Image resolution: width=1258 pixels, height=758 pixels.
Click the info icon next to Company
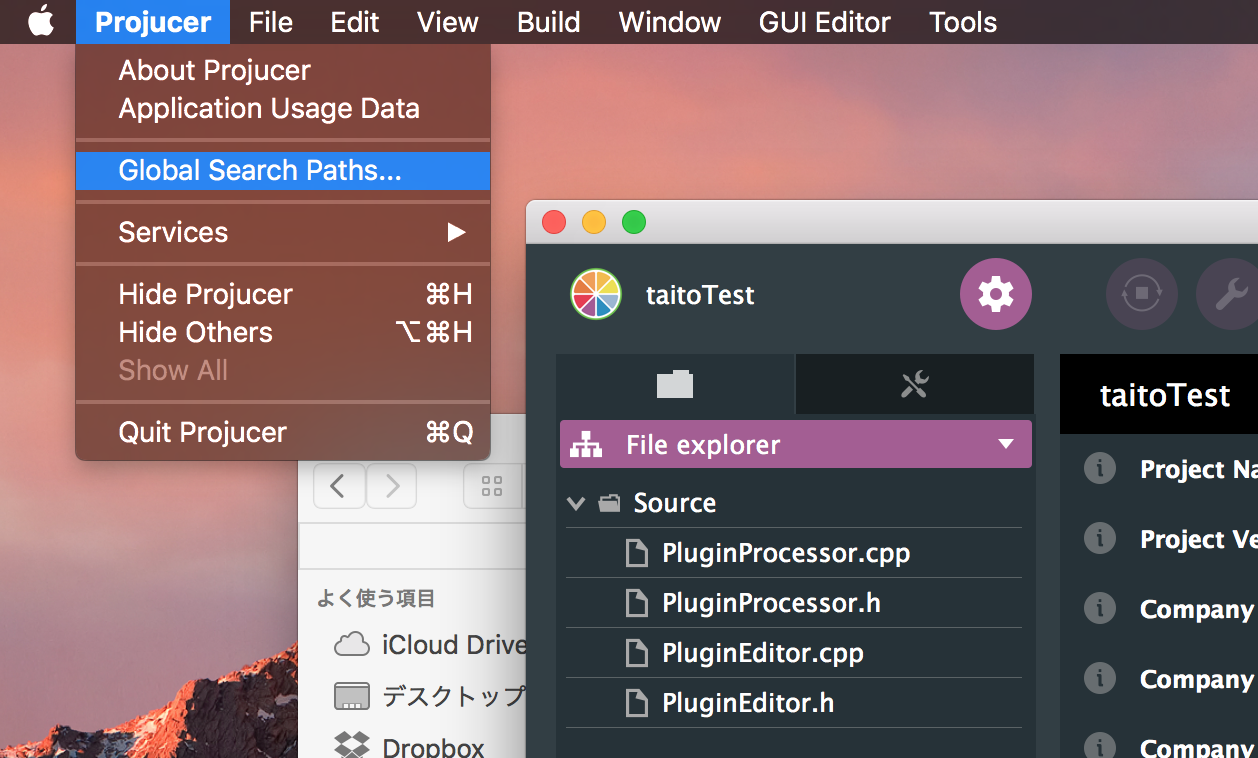click(1099, 608)
